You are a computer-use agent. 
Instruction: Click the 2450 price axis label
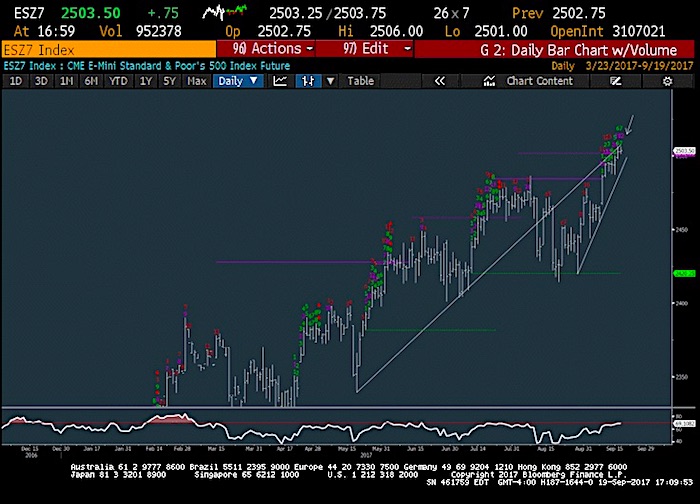pyautogui.click(x=682, y=229)
